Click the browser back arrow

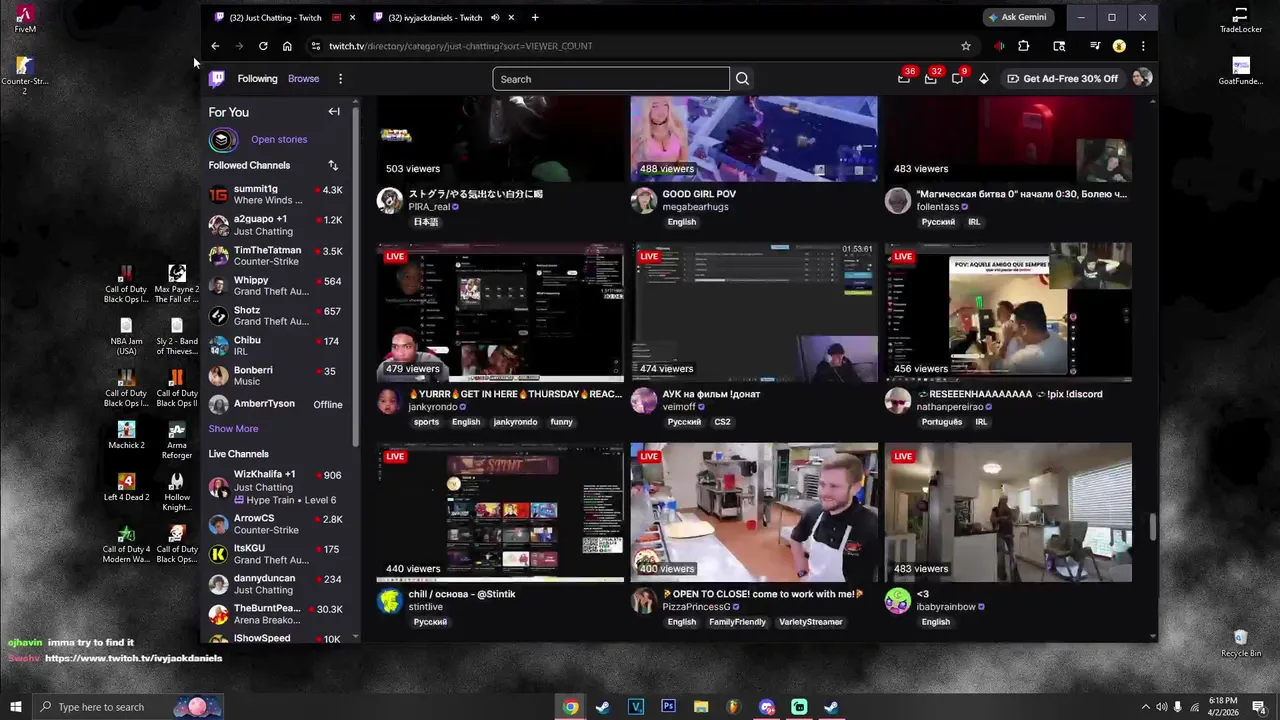coord(215,46)
